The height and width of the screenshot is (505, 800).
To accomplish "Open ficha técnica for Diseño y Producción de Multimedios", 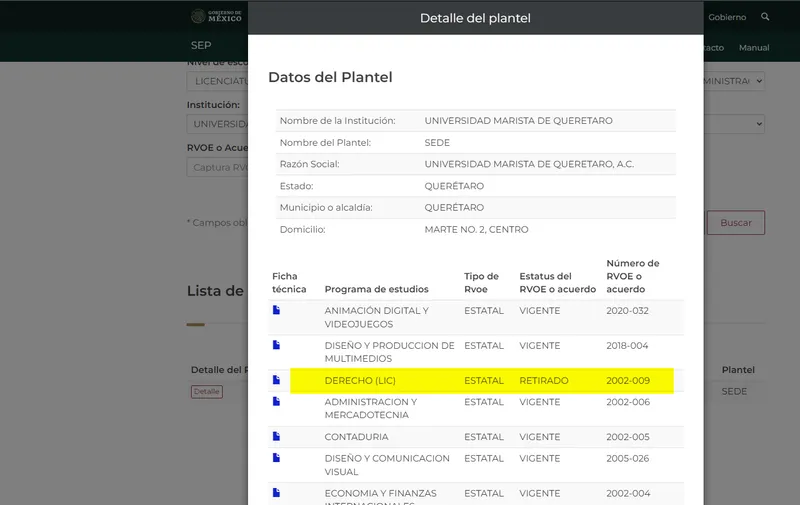I will (276, 345).
